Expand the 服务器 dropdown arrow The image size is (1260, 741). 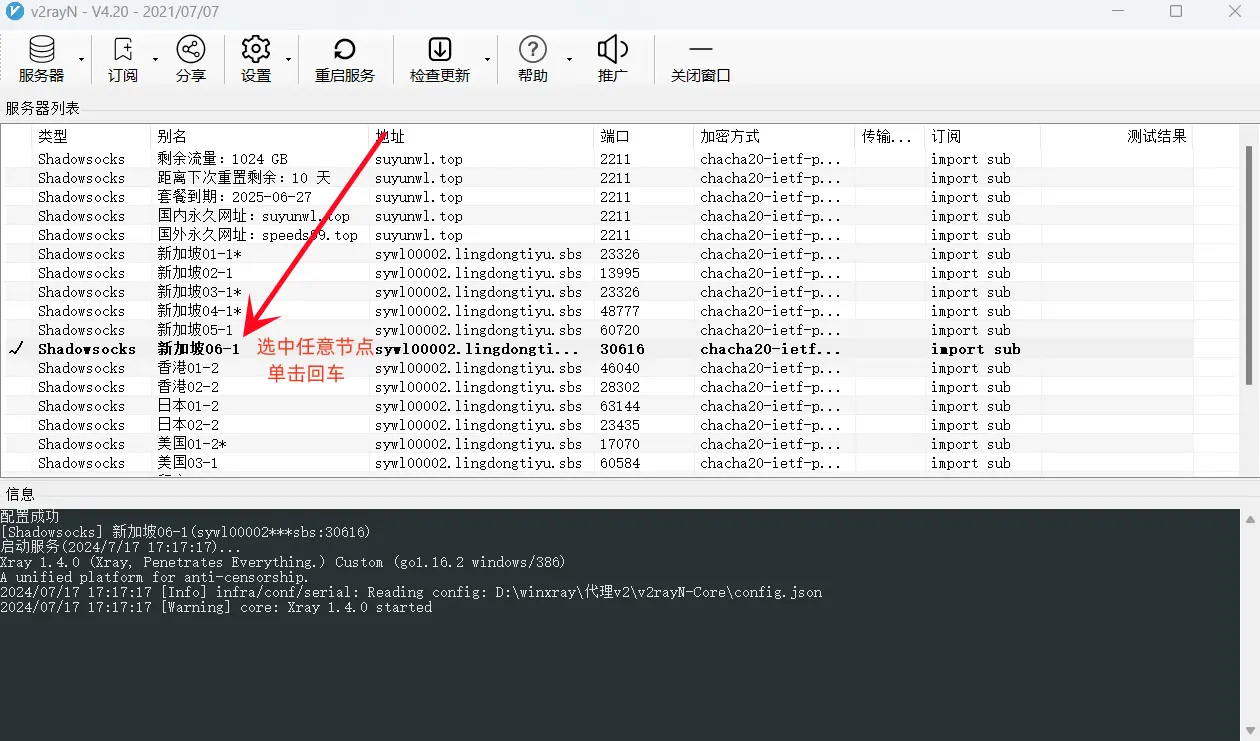tap(81, 59)
